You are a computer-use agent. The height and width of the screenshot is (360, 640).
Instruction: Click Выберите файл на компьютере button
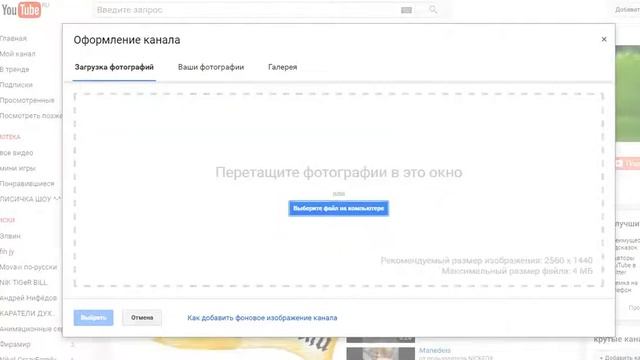coord(338,208)
